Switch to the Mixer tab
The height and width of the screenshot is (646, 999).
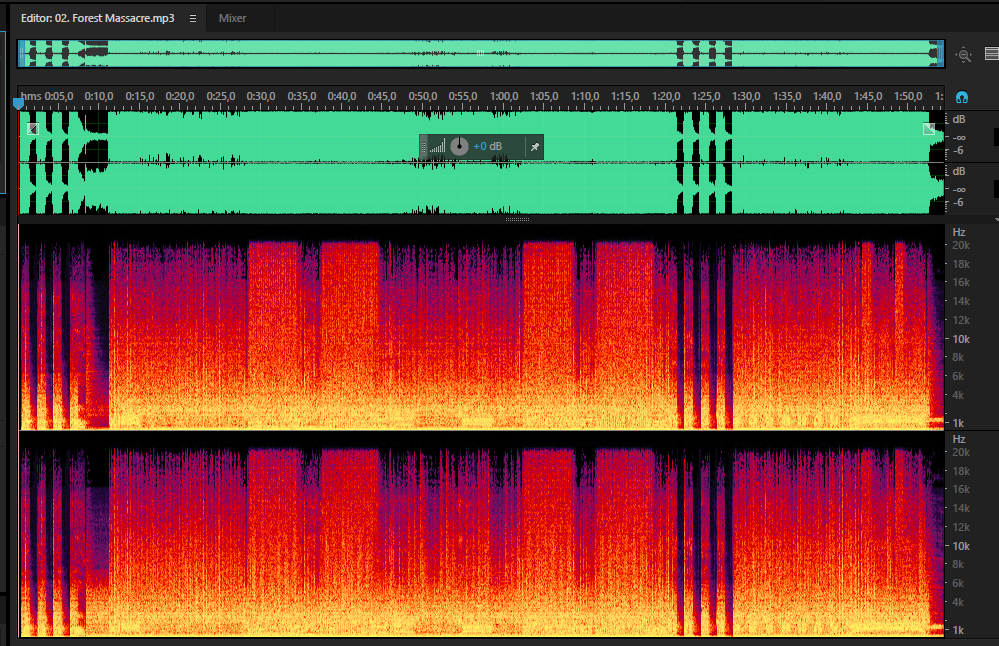233,18
